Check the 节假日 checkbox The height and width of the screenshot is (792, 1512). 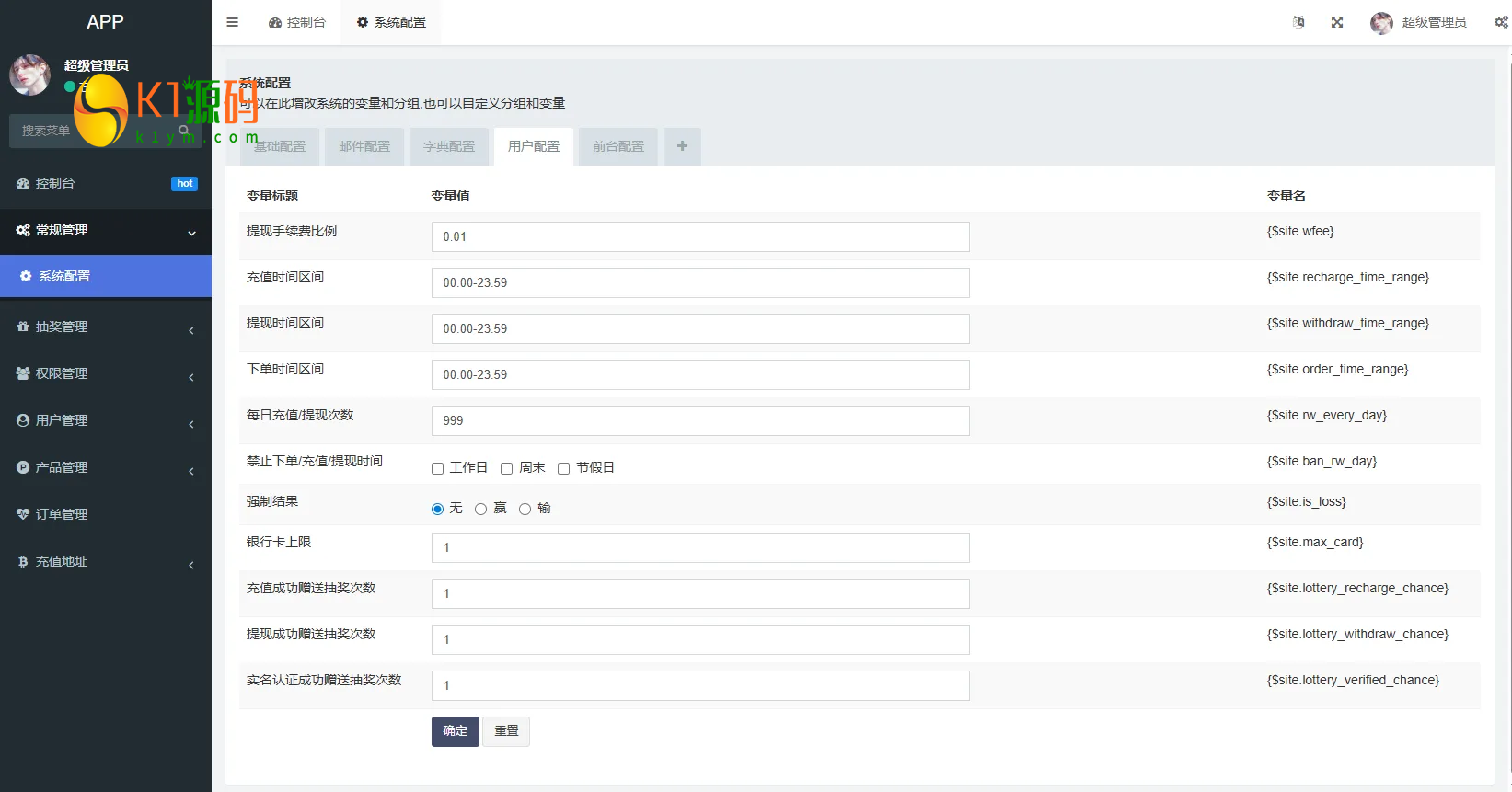pyautogui.click(x=563, y=468)
